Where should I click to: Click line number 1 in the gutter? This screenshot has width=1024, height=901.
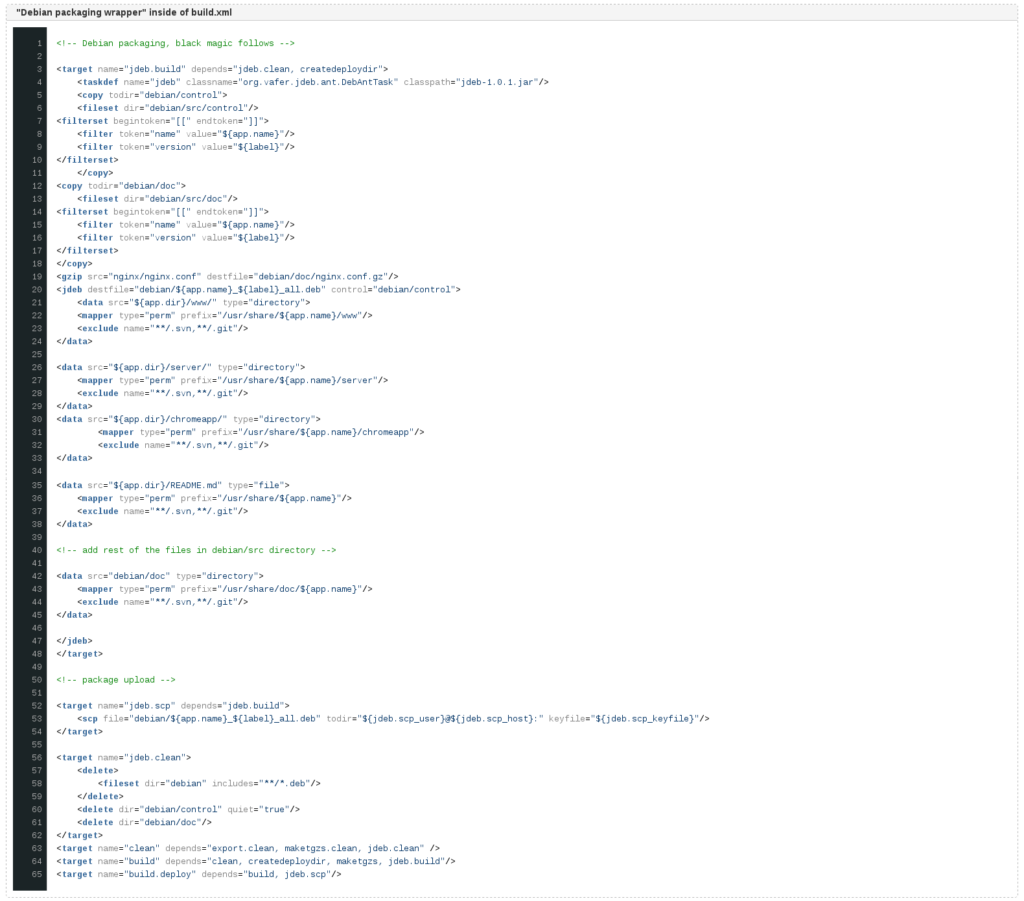tap(39, 43)
